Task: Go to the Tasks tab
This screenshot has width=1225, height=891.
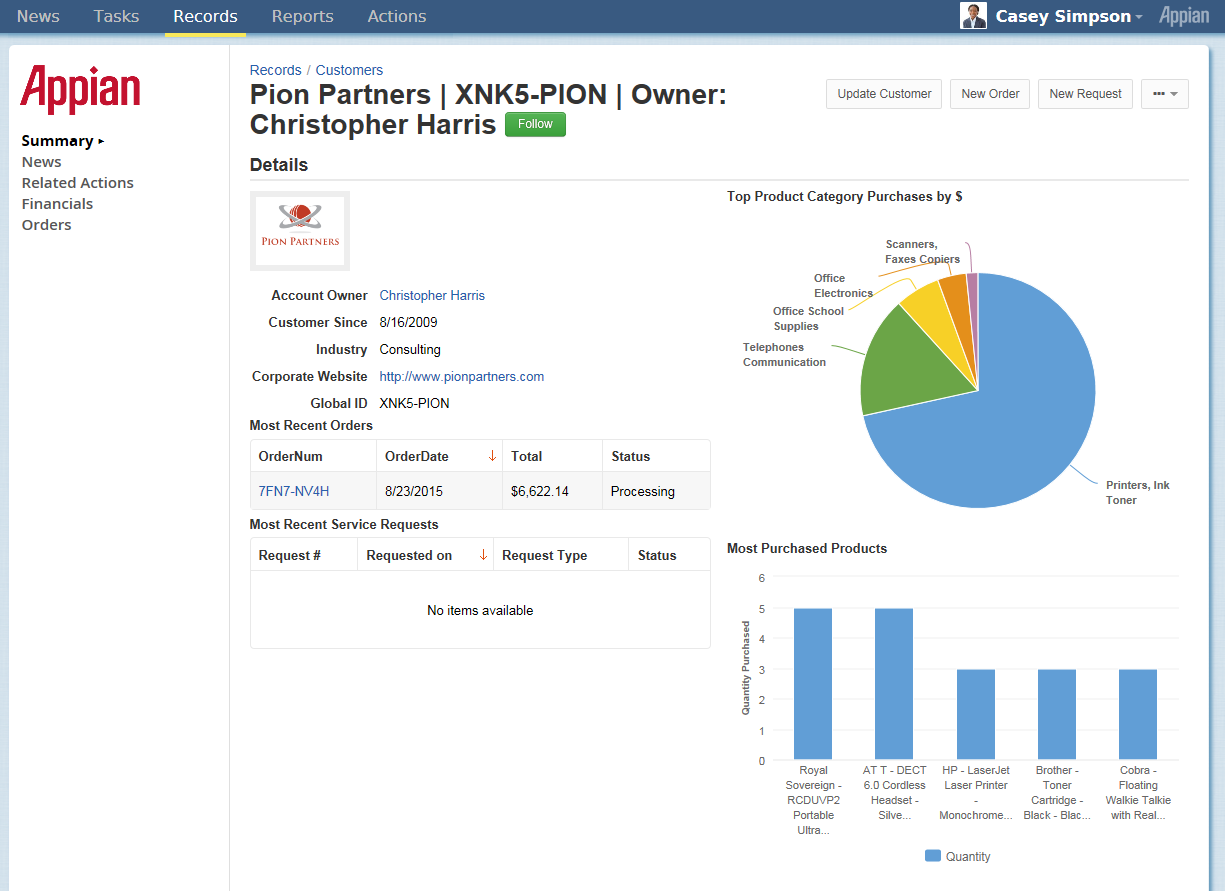Action: click(x=116, y=16)
